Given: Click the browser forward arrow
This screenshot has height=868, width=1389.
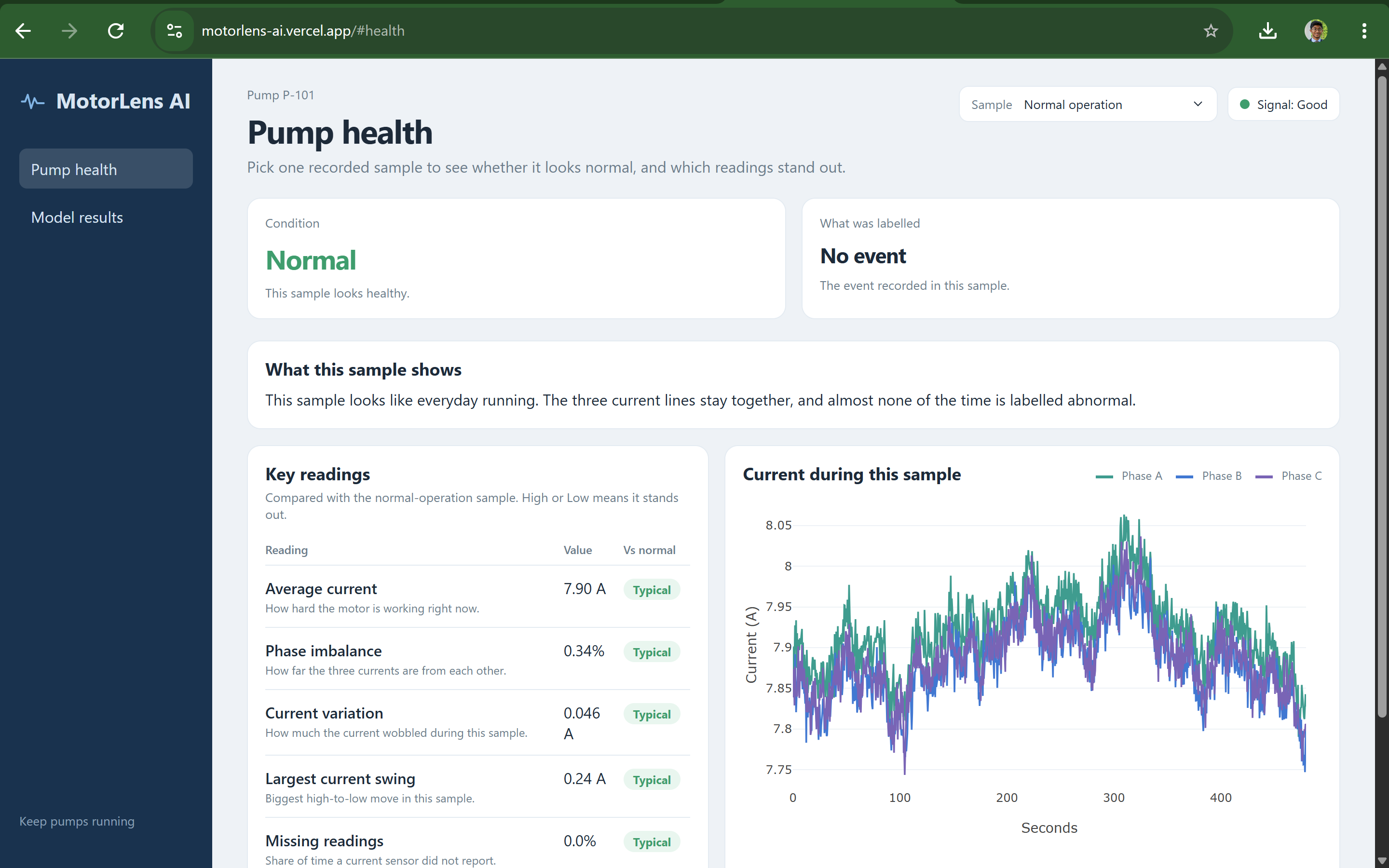Looking at the screenshot, I should pos(69,31).
